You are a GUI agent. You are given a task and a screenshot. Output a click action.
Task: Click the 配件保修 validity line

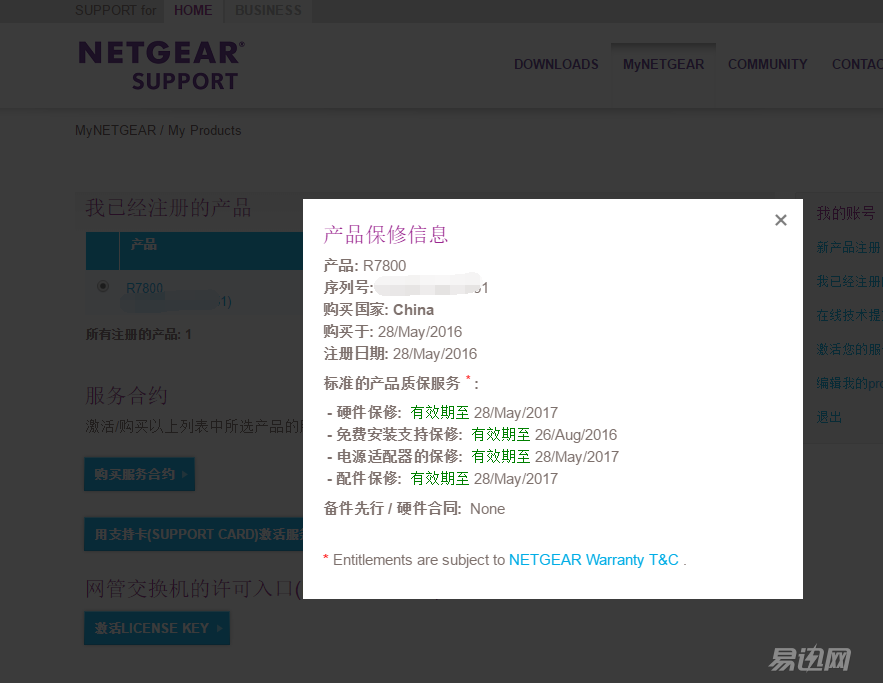[x=442, y=479]
